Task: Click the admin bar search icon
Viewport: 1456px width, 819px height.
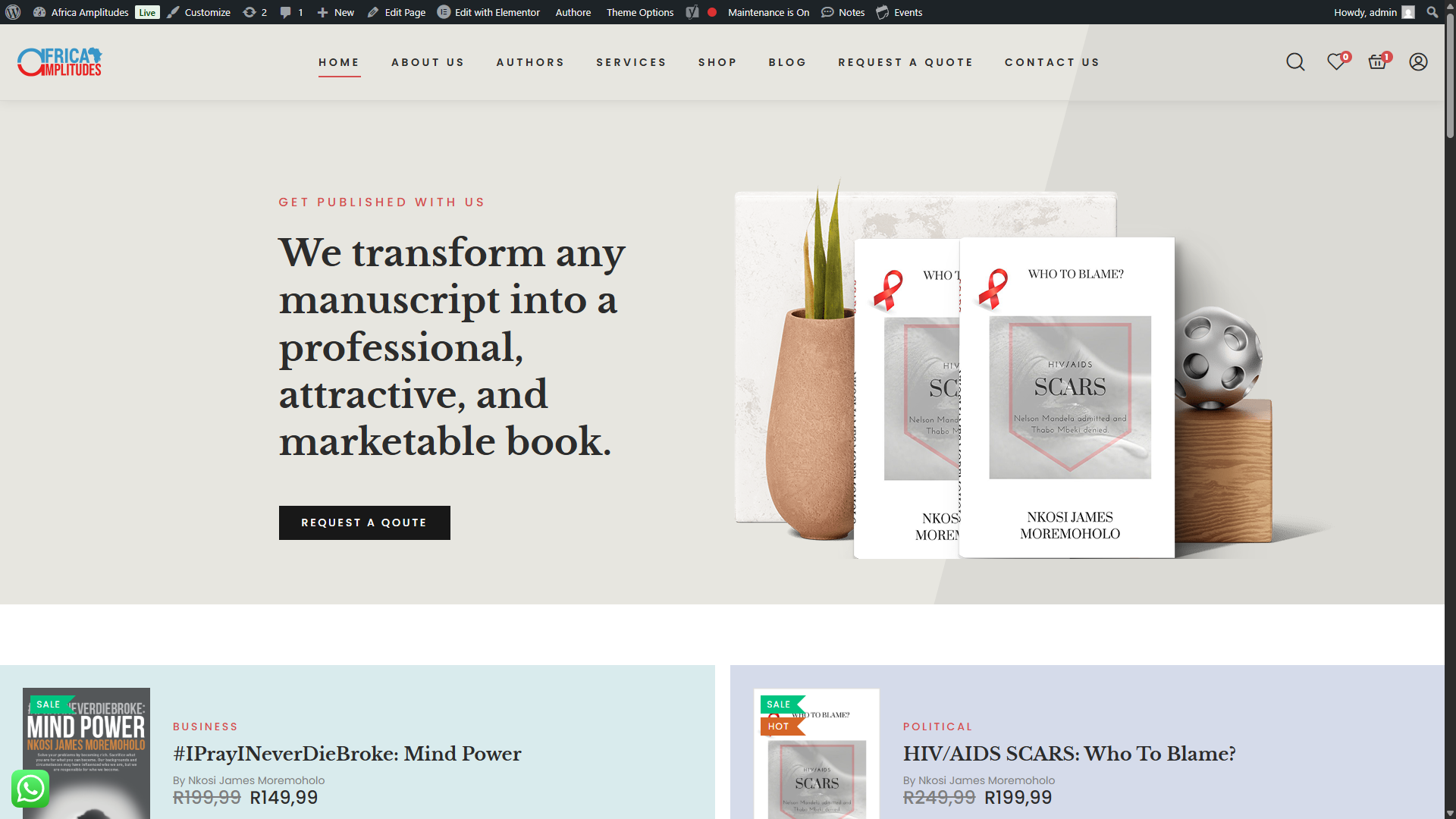Action: [x=1432, y=12]
